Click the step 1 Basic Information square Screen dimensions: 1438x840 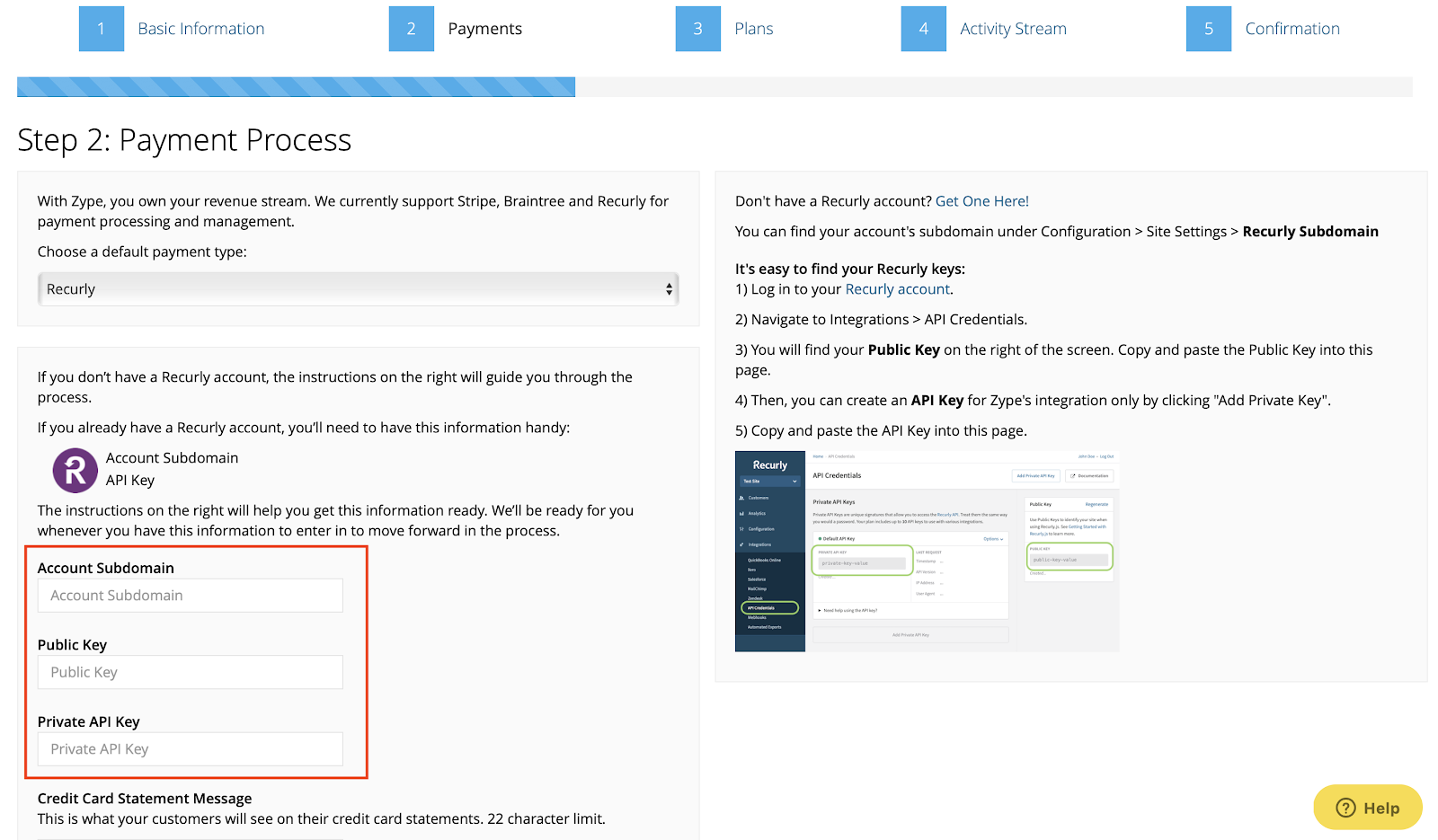coord(101,28)
